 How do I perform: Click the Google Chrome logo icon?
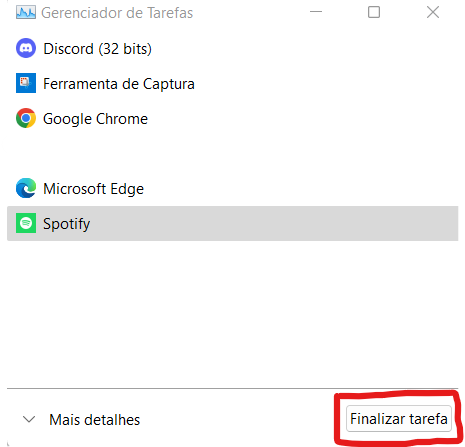click(26, 118)
